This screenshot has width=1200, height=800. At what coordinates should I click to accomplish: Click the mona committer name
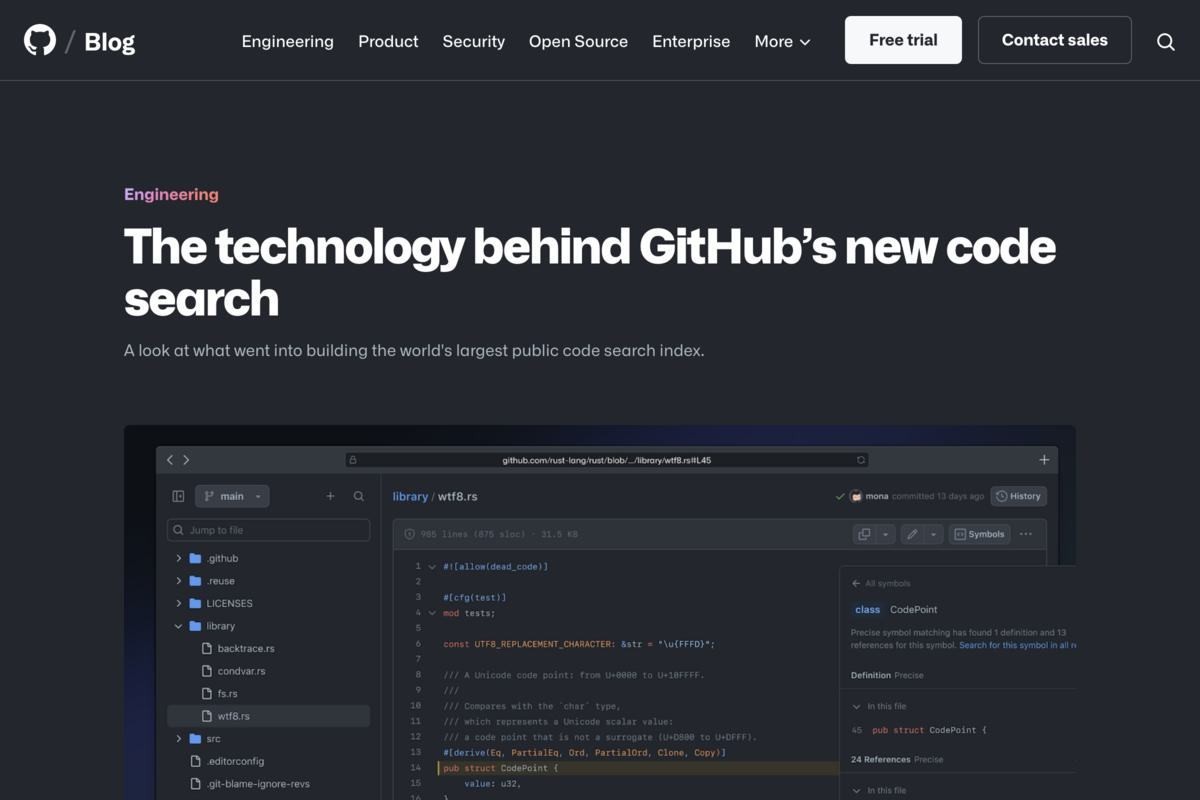click(x=877, y=496)
